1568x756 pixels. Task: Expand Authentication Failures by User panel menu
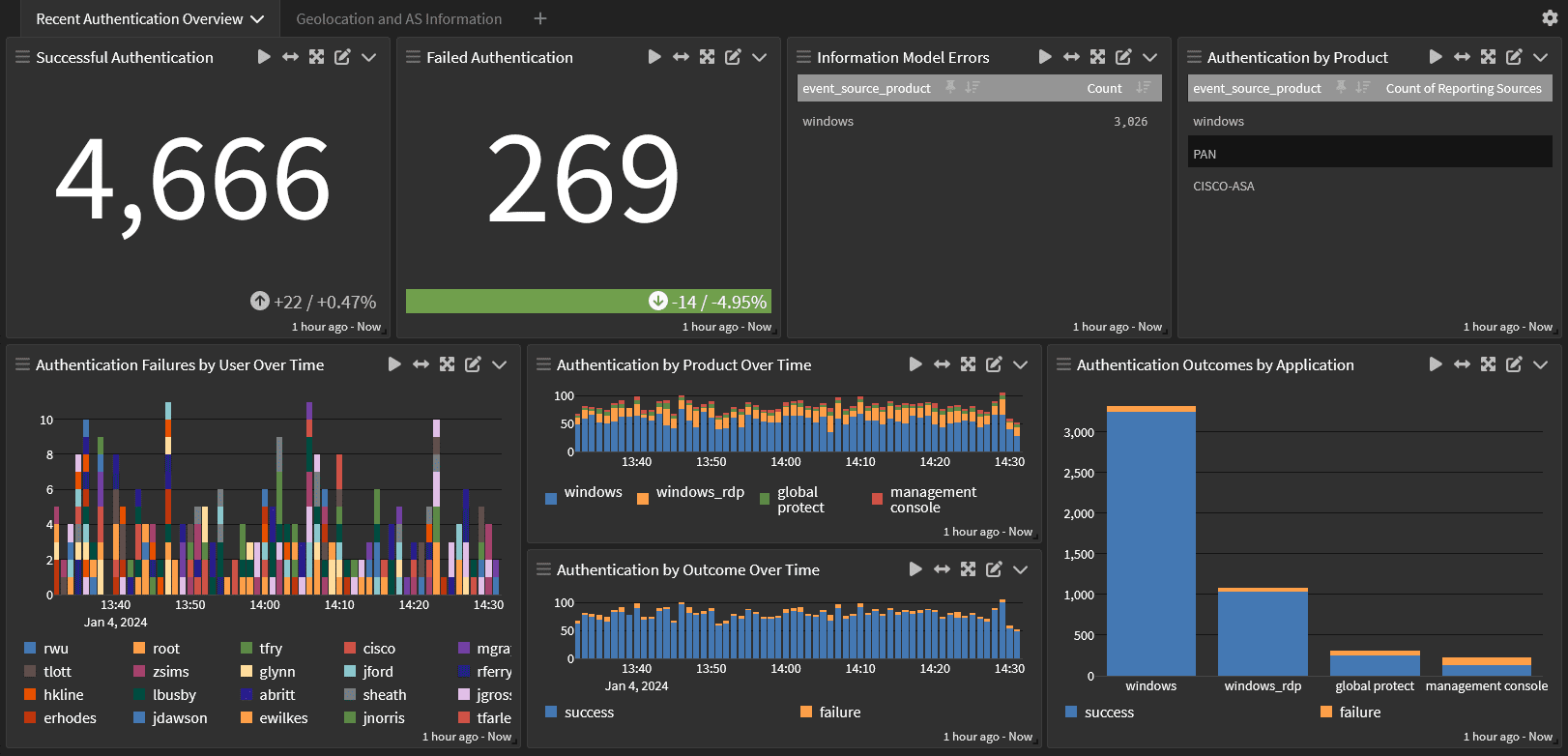499,364
